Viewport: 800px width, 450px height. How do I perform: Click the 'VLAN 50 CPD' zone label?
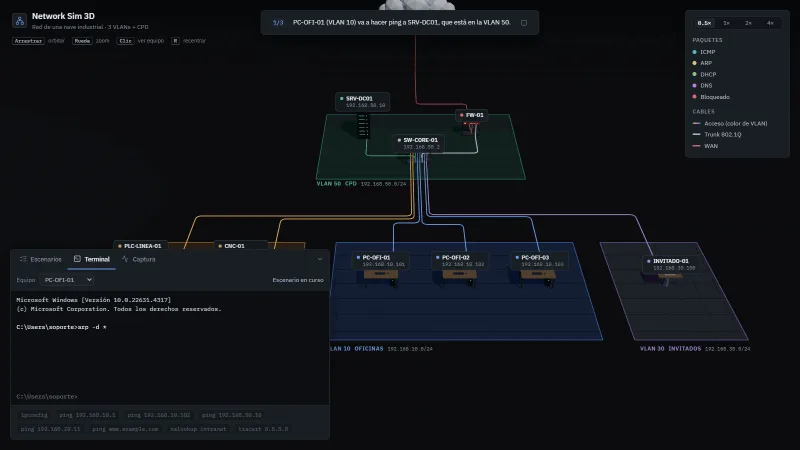[336, 184]
